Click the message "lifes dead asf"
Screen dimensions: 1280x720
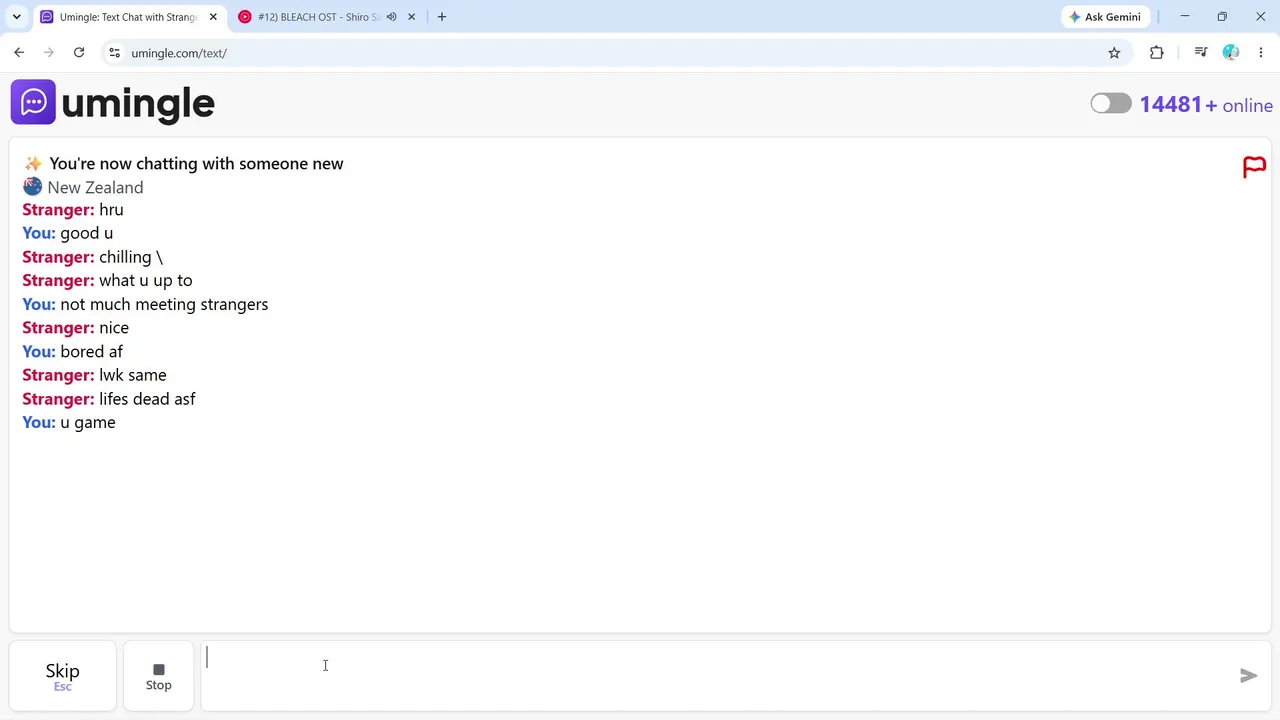tap(147, 399)
